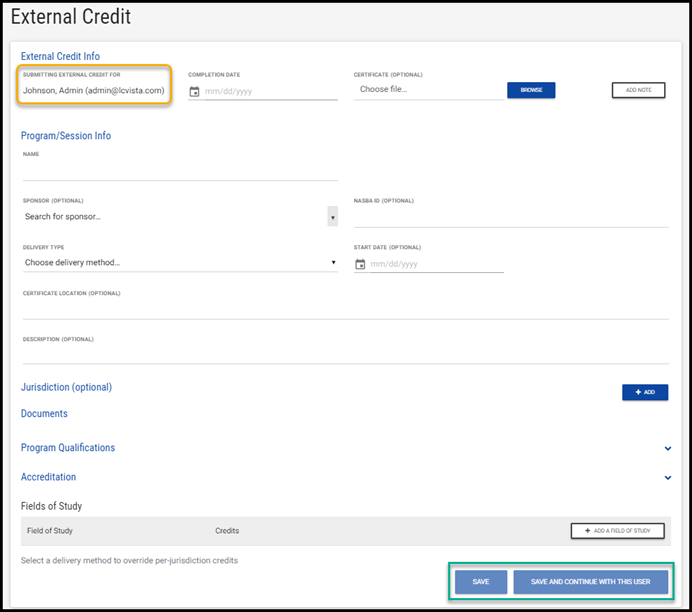Open the Start Date calendar icon
The image size is (692, 612).
[x=361, y=264]
